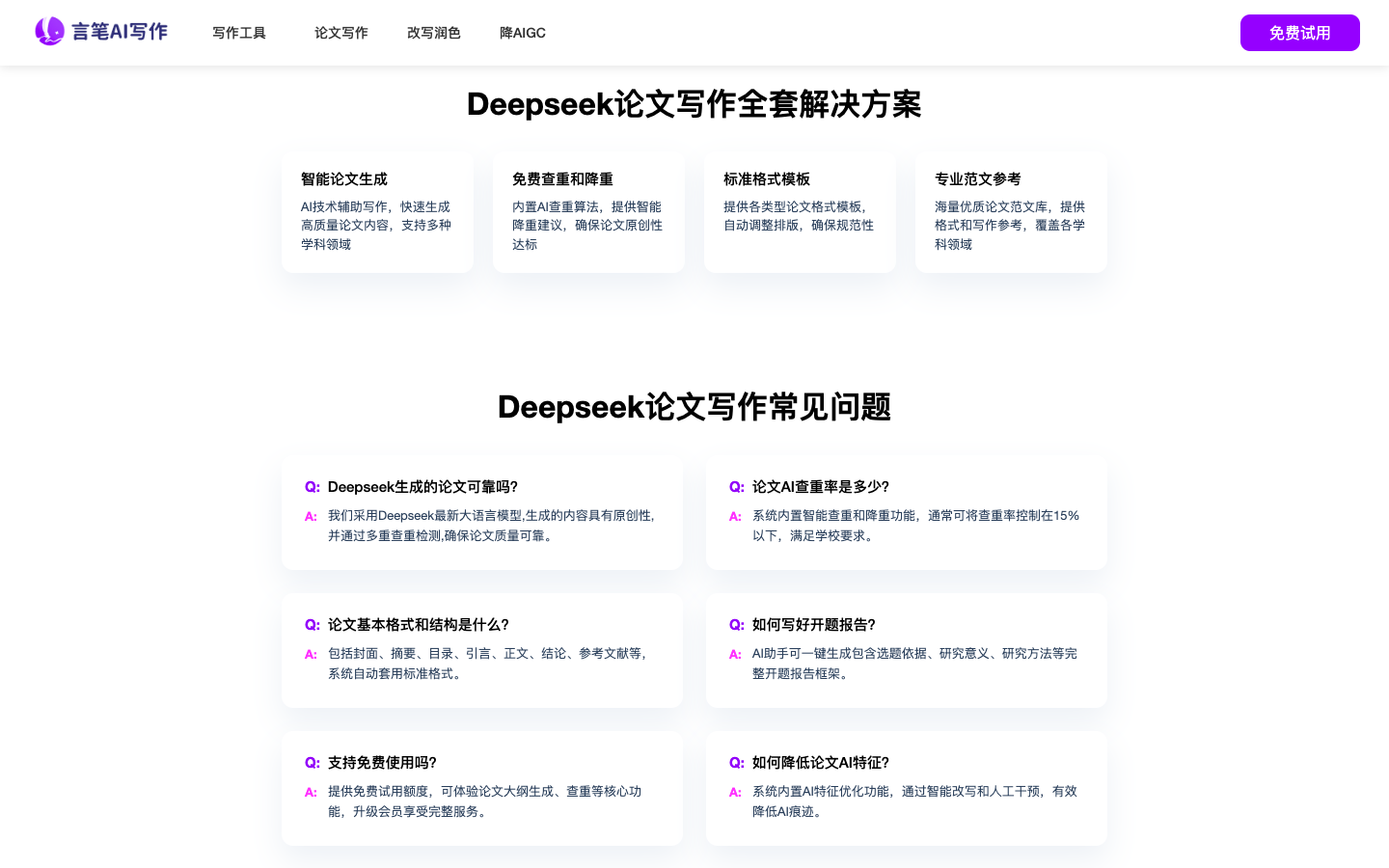Click the question Deepseek生成的论文可靠吗?
1389x868 pixels.
(422, 487)
